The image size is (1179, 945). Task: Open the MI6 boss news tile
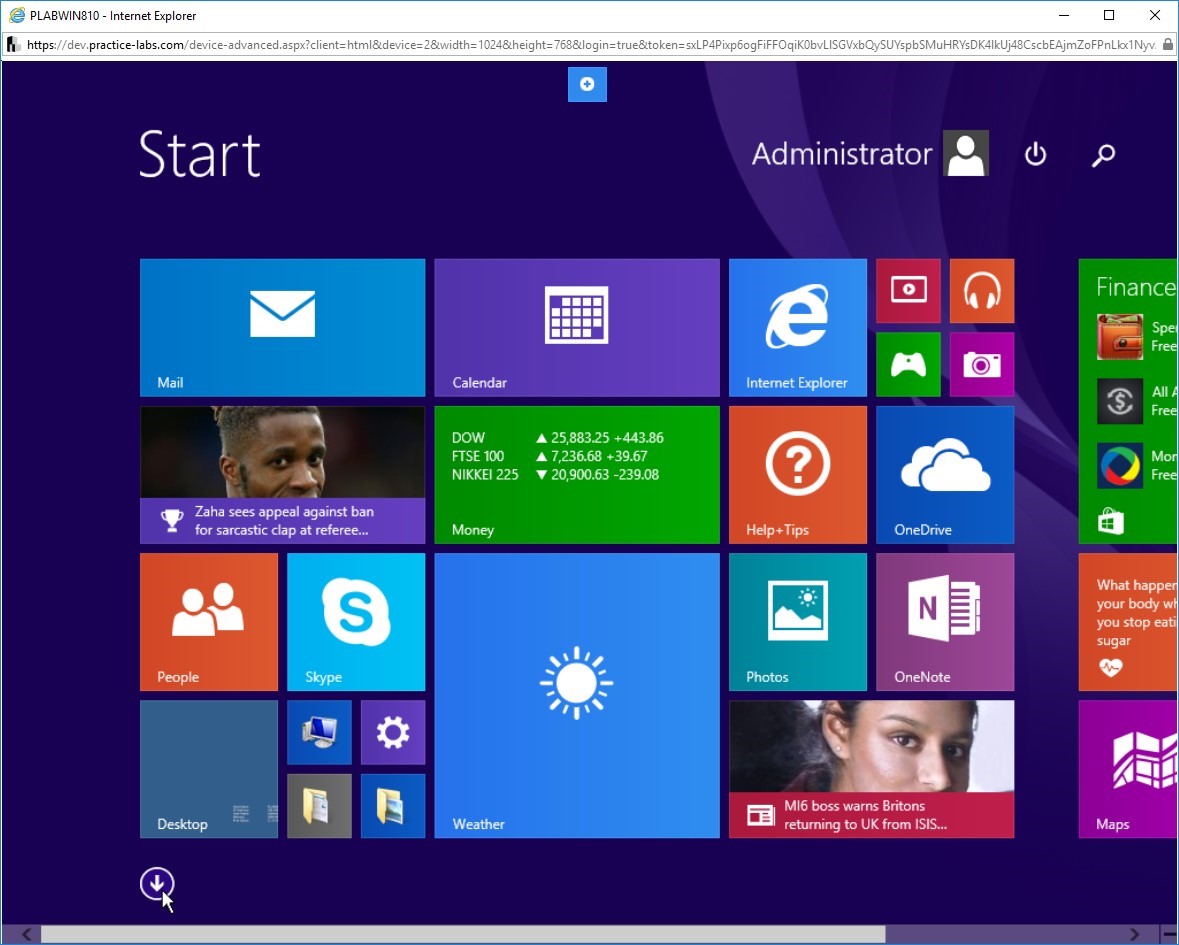tap(871, 769)
